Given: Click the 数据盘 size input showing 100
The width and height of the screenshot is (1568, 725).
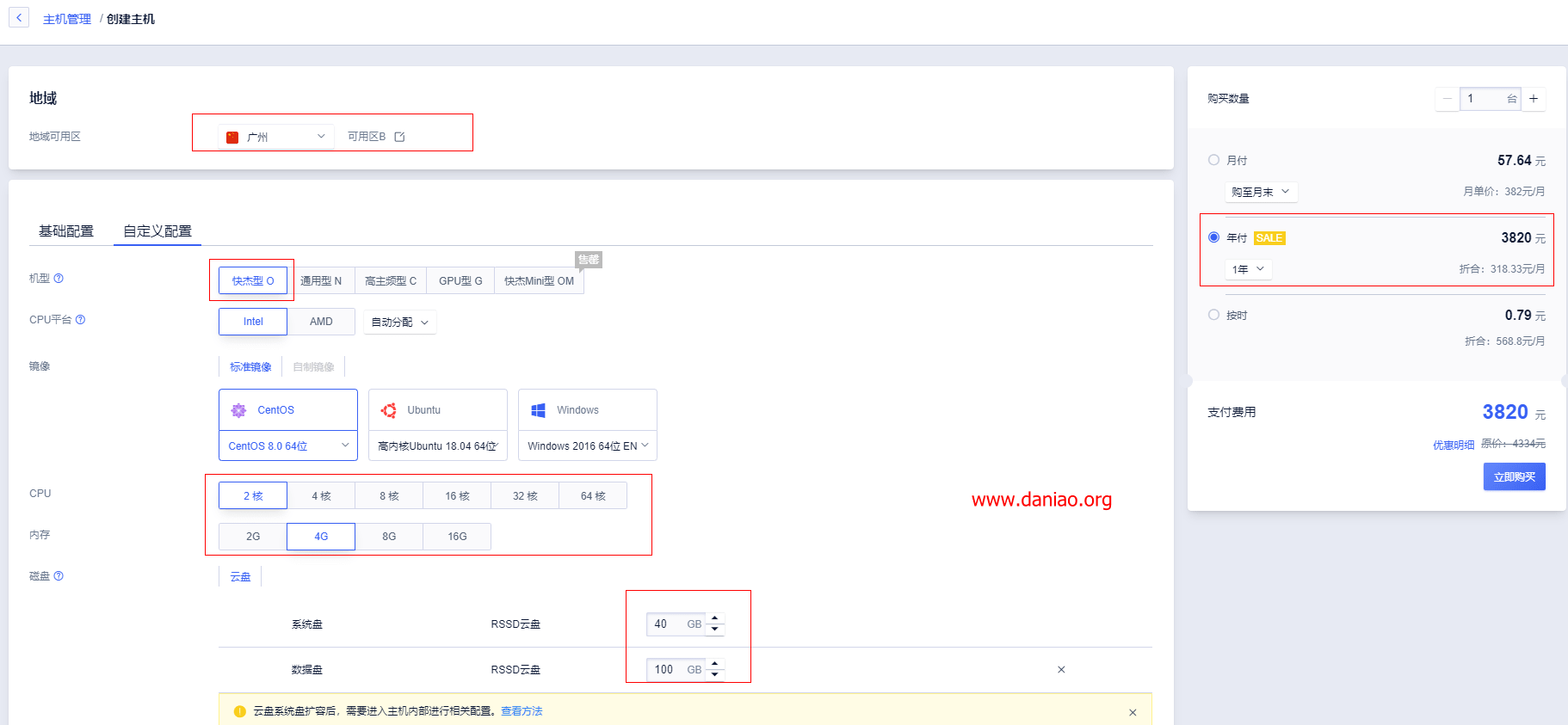Looking at the screenshot, I should (x=676, y=669).
